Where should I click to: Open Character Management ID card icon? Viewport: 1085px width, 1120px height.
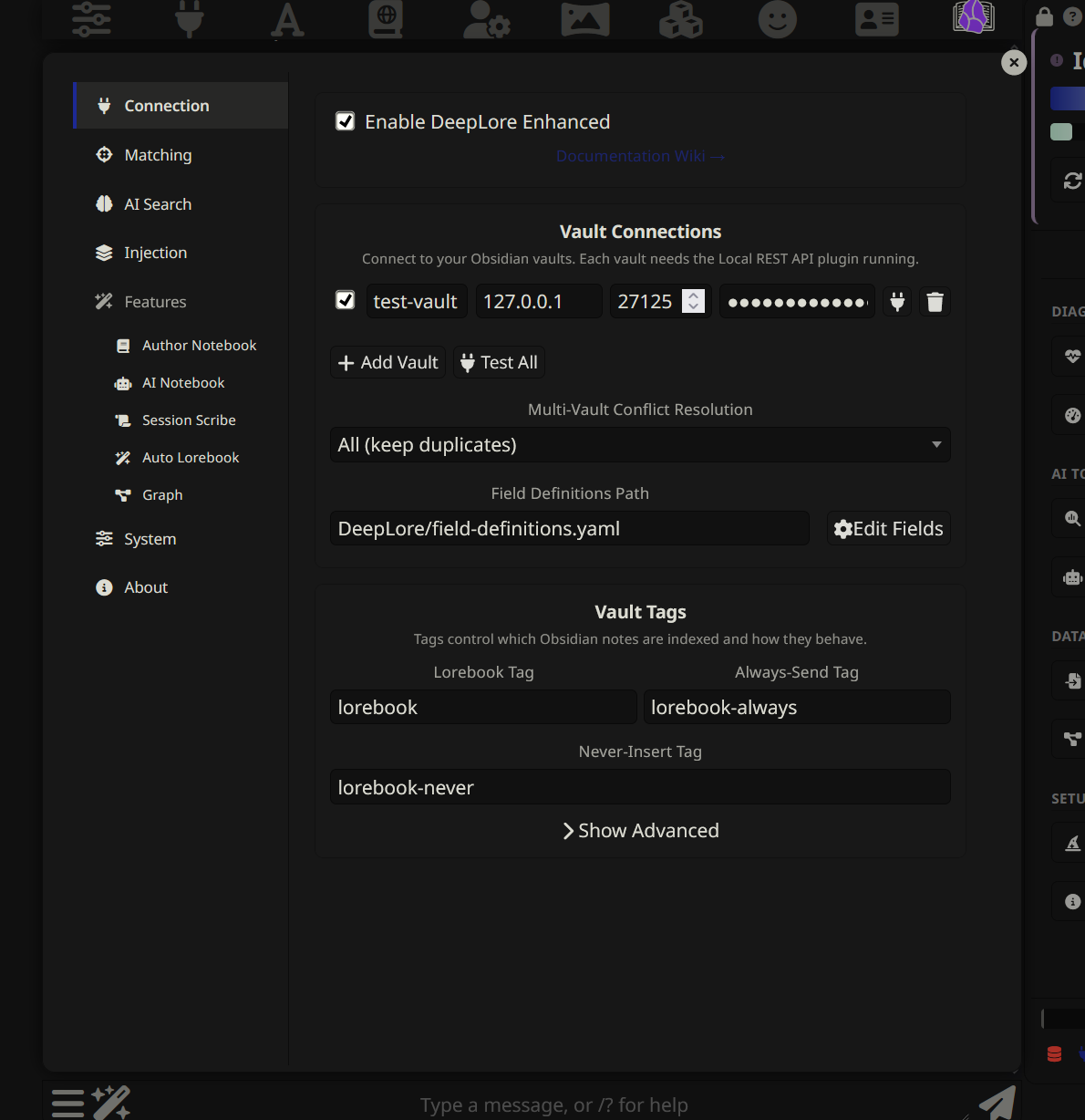(x=877, y=19)
